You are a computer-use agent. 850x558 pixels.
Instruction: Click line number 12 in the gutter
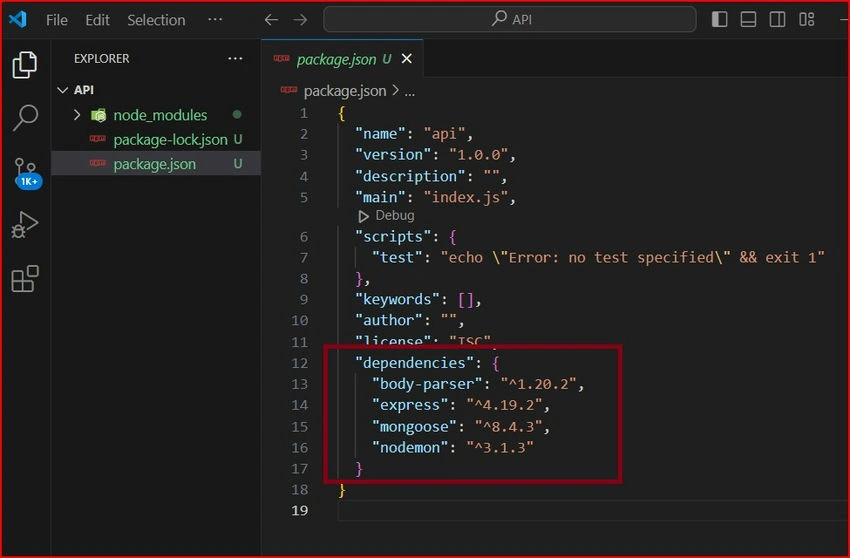click(300, 363)
